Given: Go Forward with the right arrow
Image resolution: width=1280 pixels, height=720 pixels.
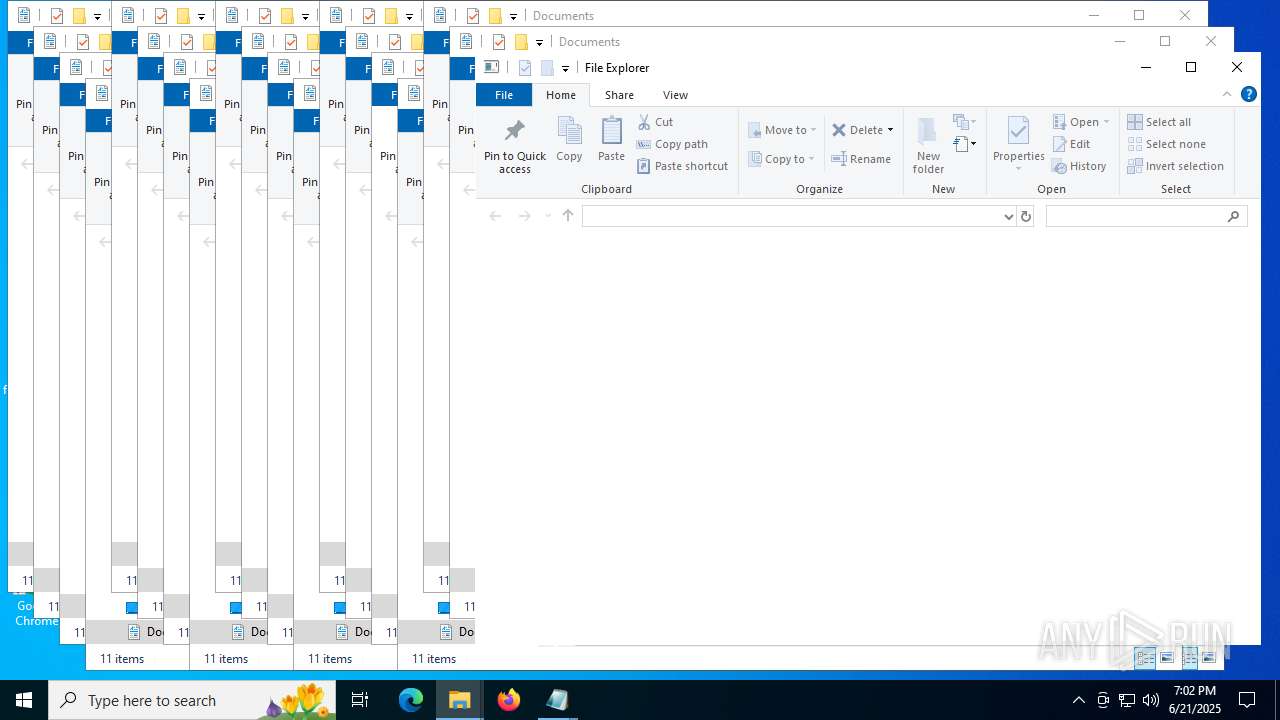Looking at the screenshot, I should coord(524,216).
